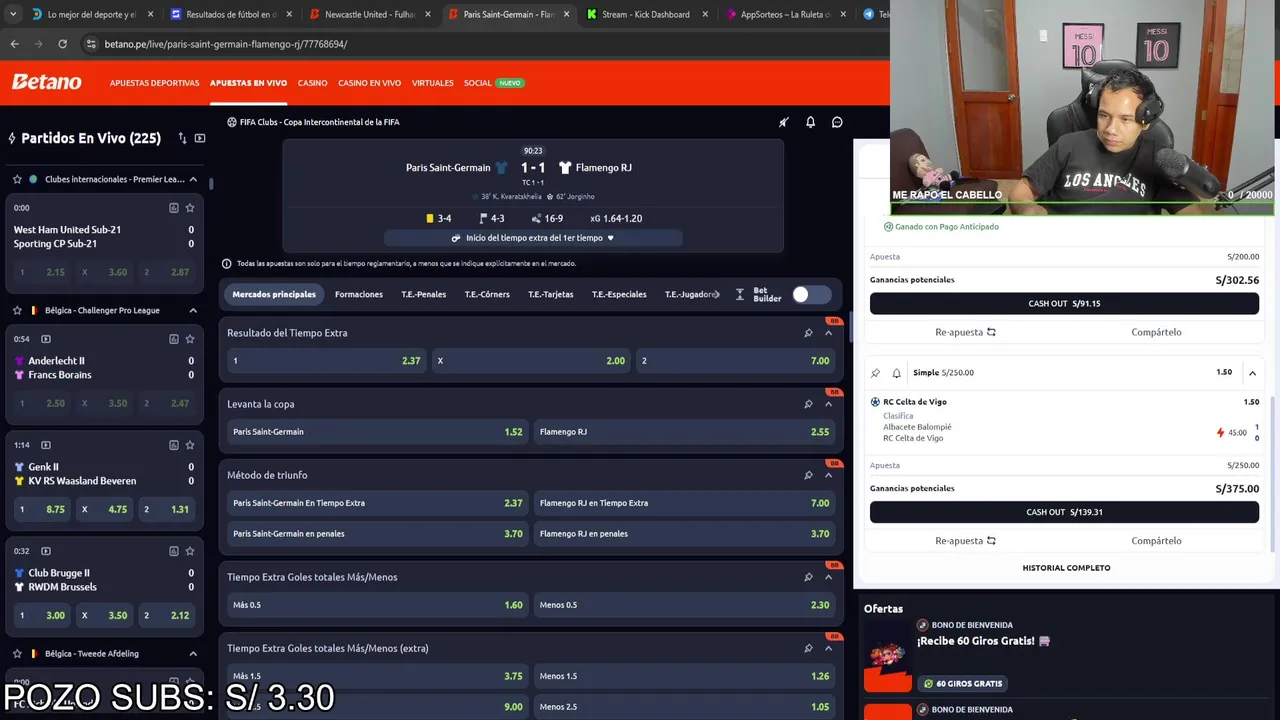The image size is (1280, 720).
Task: Open live stream icon for Anderlecht II
Action: (45, 339)
